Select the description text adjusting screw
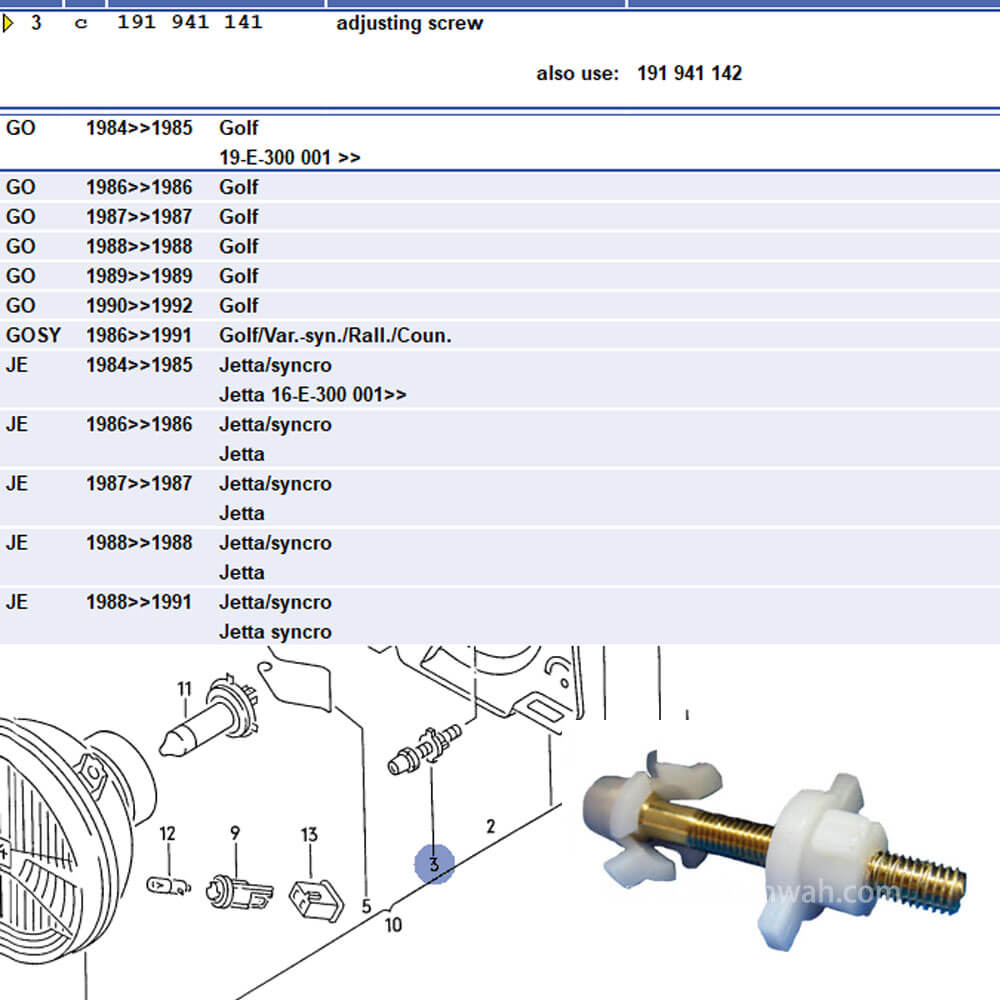 coord(409,23)
